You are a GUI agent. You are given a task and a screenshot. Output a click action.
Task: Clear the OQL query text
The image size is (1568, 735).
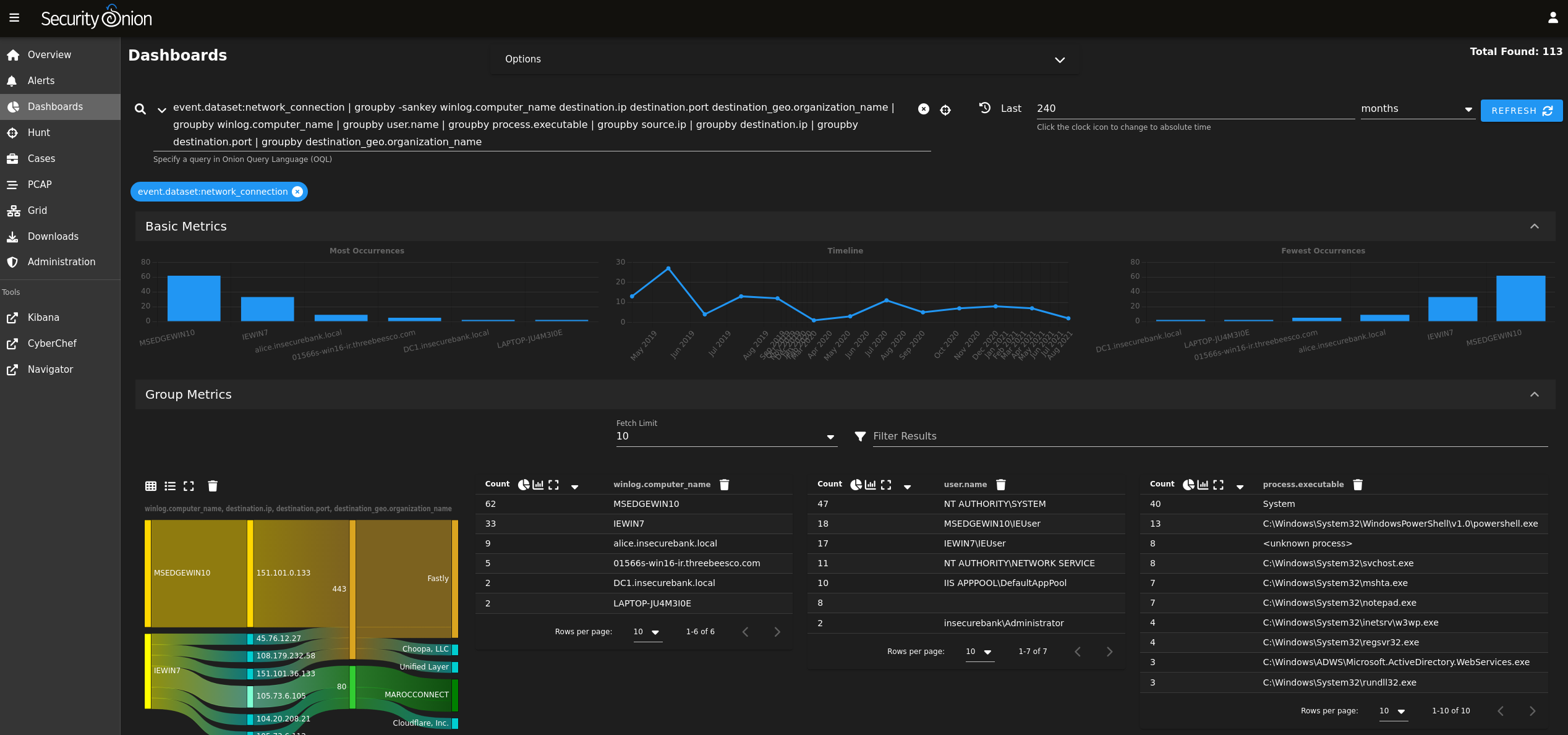point(923,109)
